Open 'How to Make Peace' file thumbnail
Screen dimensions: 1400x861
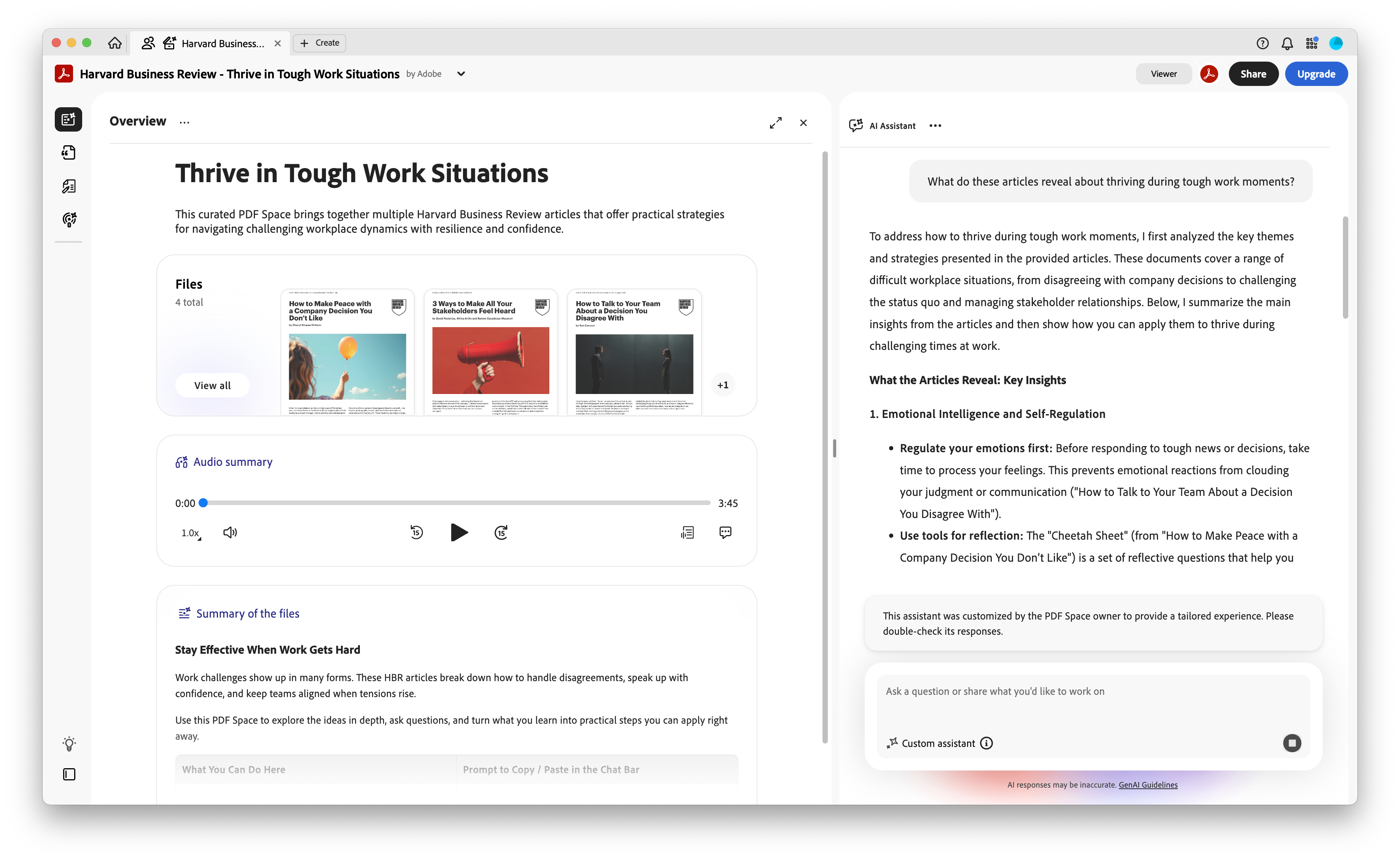pos(347,353)
